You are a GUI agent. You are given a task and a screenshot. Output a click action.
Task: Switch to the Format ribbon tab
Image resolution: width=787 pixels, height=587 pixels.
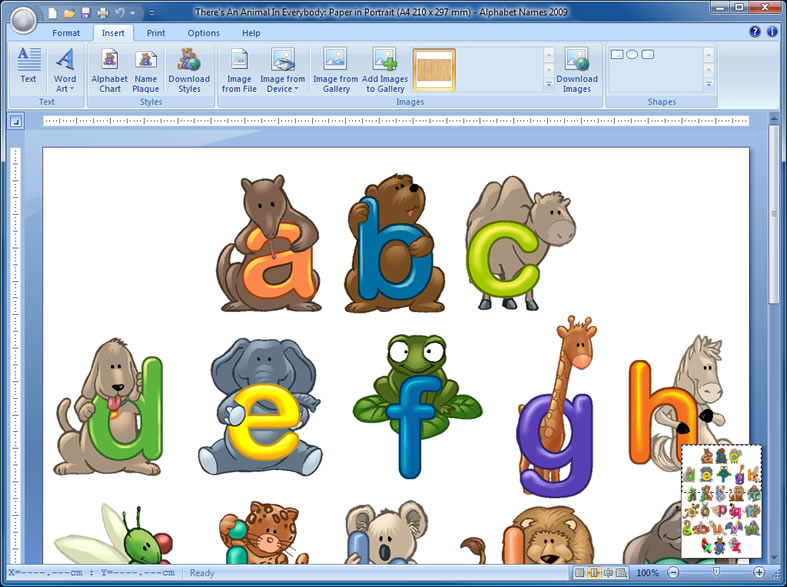pos(66,33)
